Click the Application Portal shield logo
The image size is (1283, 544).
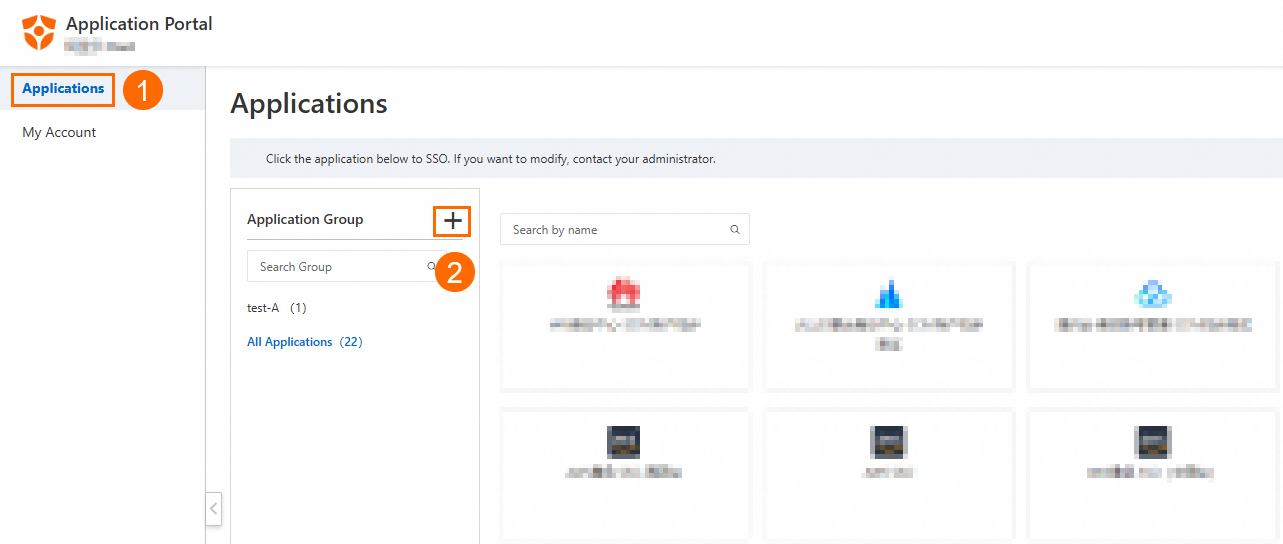pos(38,32)
